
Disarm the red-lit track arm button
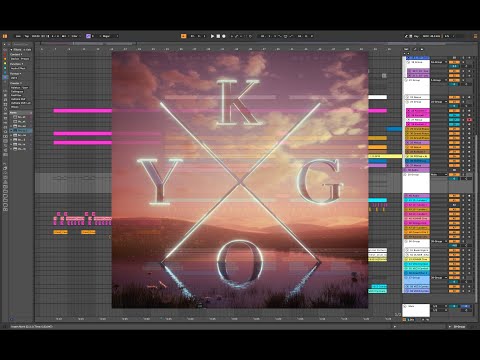pos(469,119)
